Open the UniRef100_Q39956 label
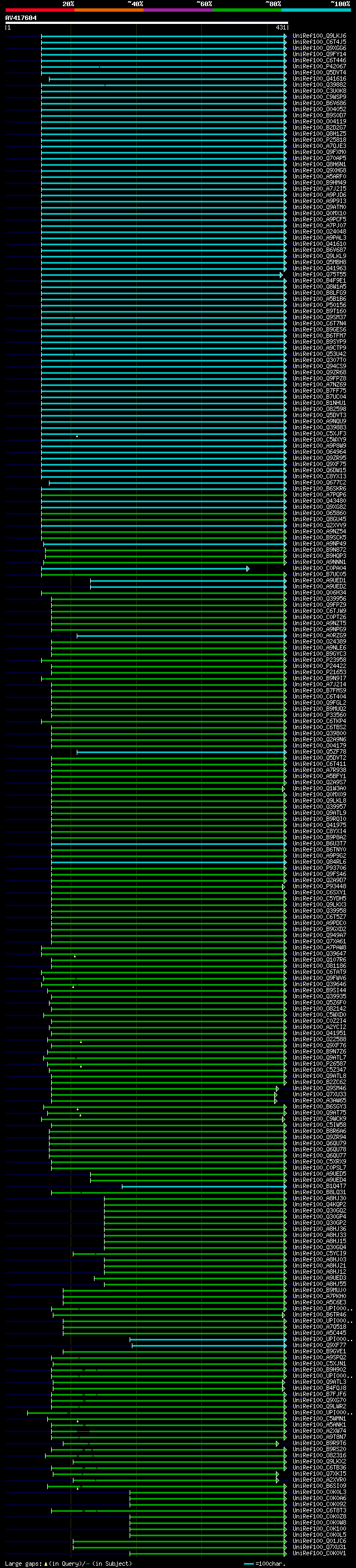 coord(319,598)
